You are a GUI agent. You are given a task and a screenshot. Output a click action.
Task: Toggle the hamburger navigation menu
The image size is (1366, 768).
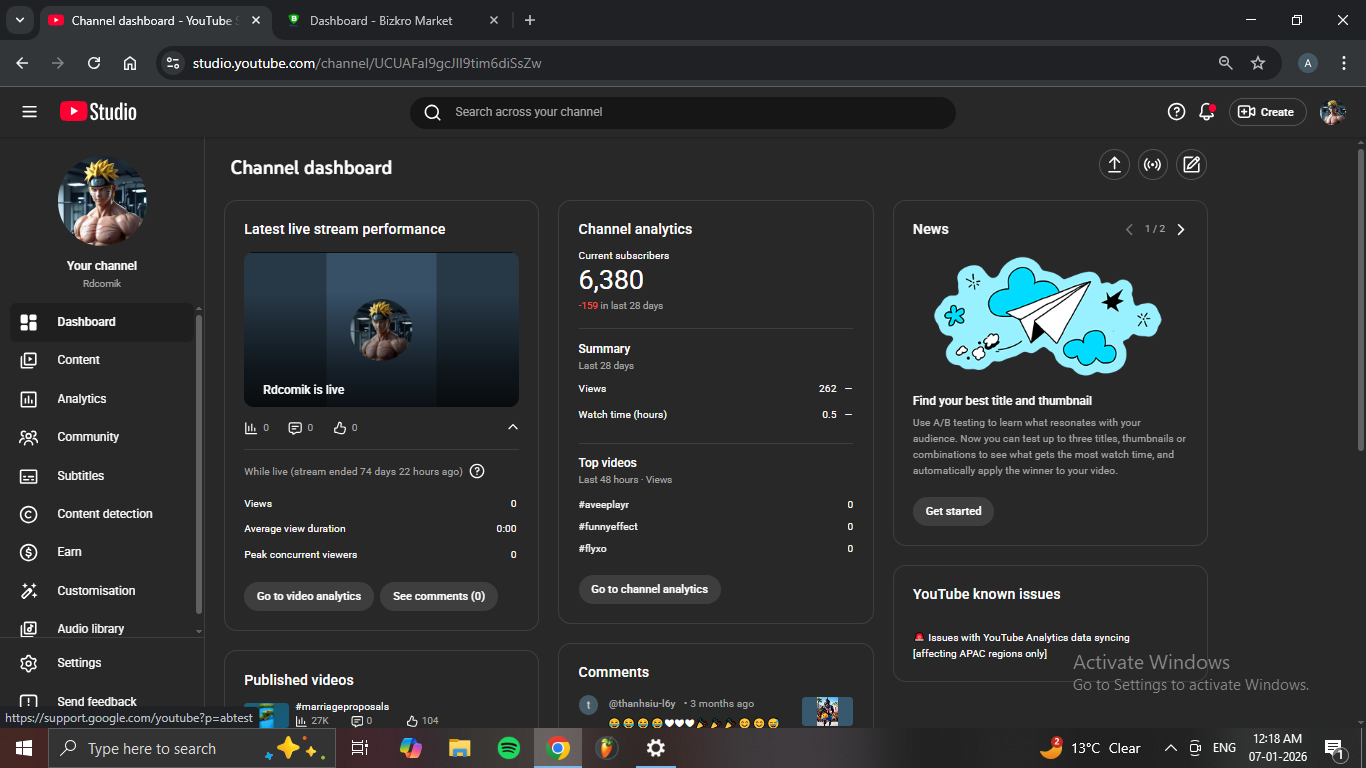point(29,112)
